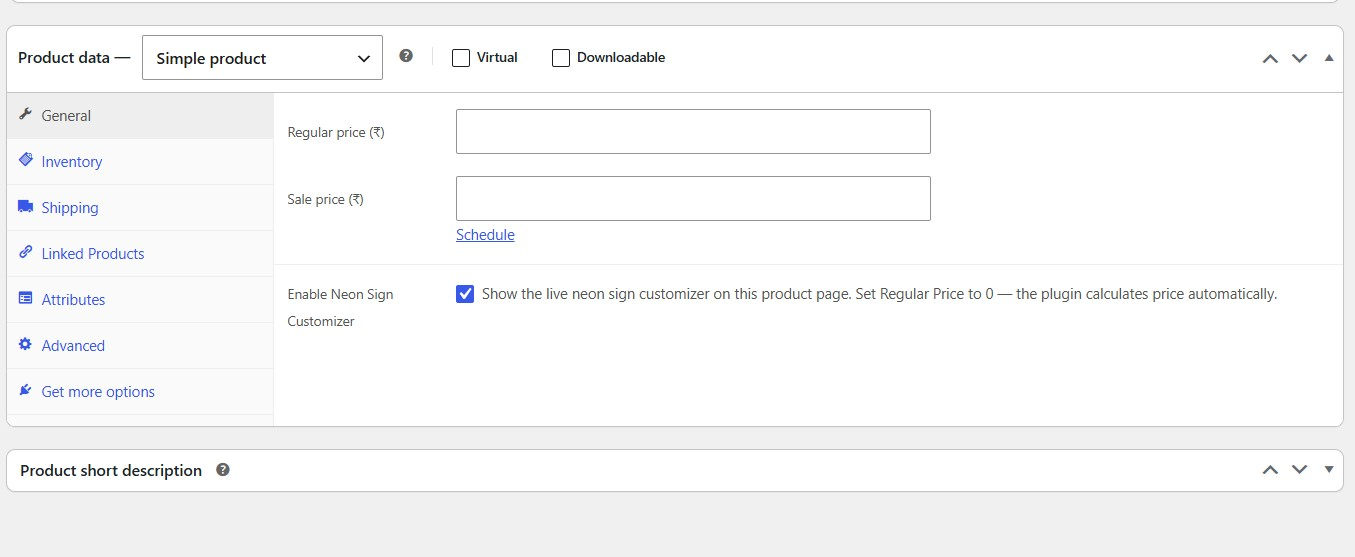Enable the Virtual checkbox
Screen dimensions: 1355x557
(x=461, y=58)
